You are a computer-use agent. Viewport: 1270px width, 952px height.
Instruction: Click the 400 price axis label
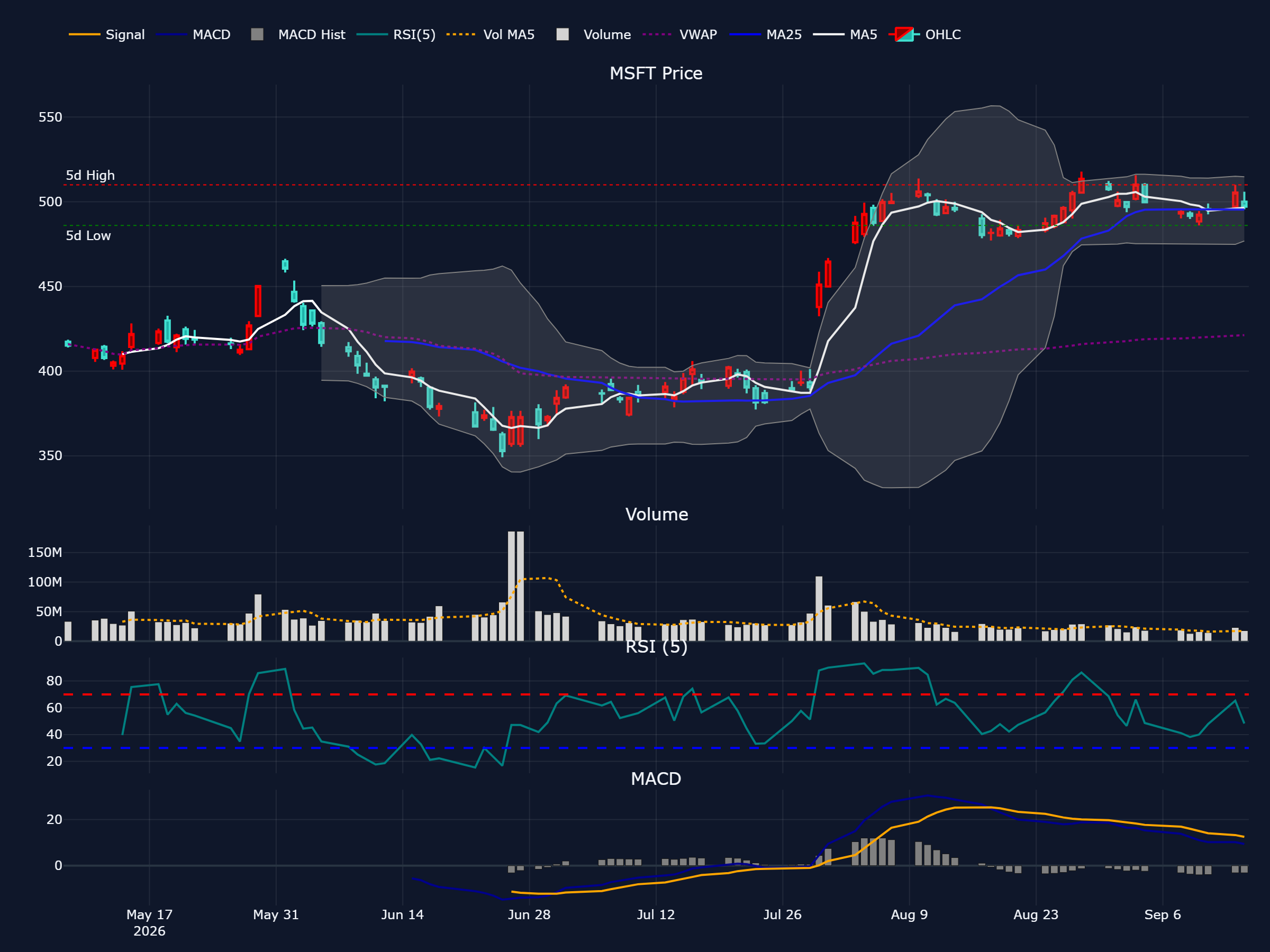[x=50, y=371]
